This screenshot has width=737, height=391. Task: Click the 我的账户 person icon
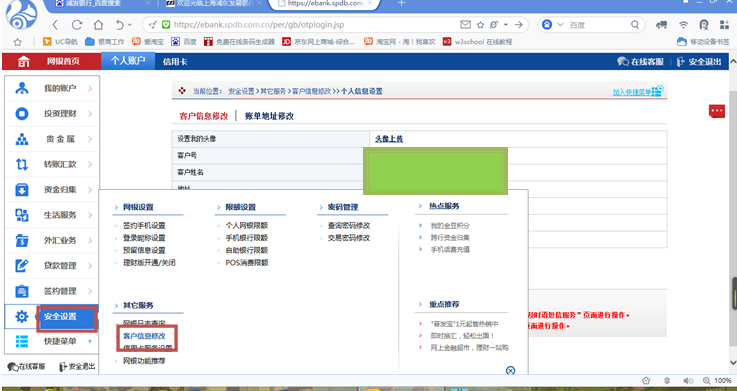pyautogui.click(x=22, y=88)
